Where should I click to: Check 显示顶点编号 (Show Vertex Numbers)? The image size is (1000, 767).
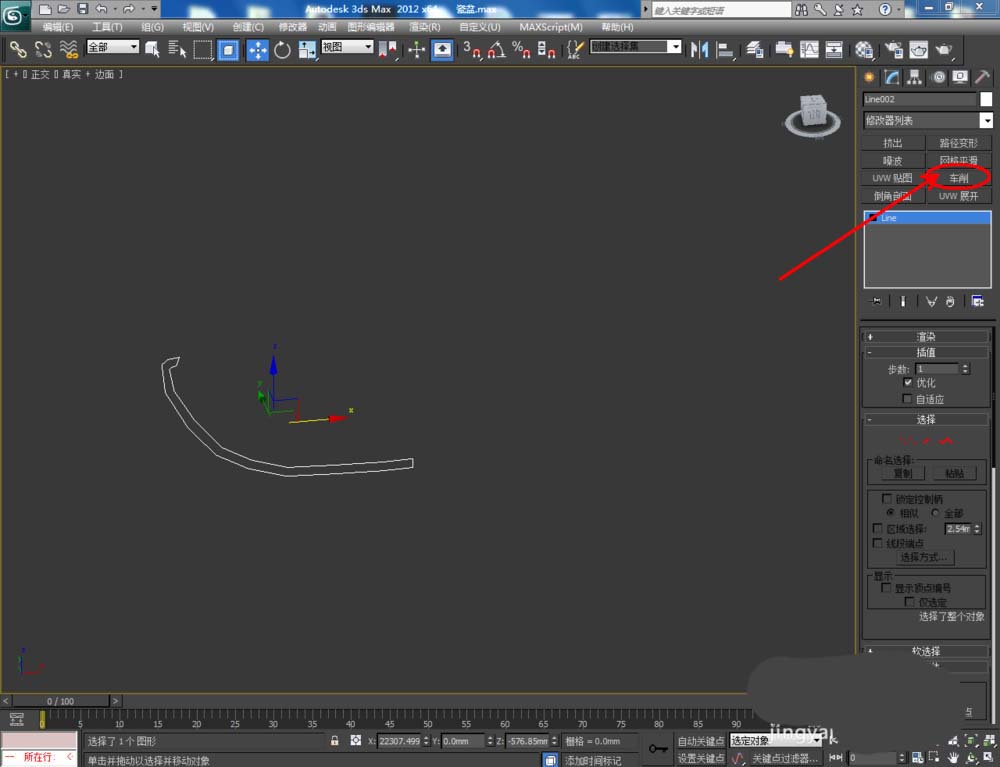(886, 588)
